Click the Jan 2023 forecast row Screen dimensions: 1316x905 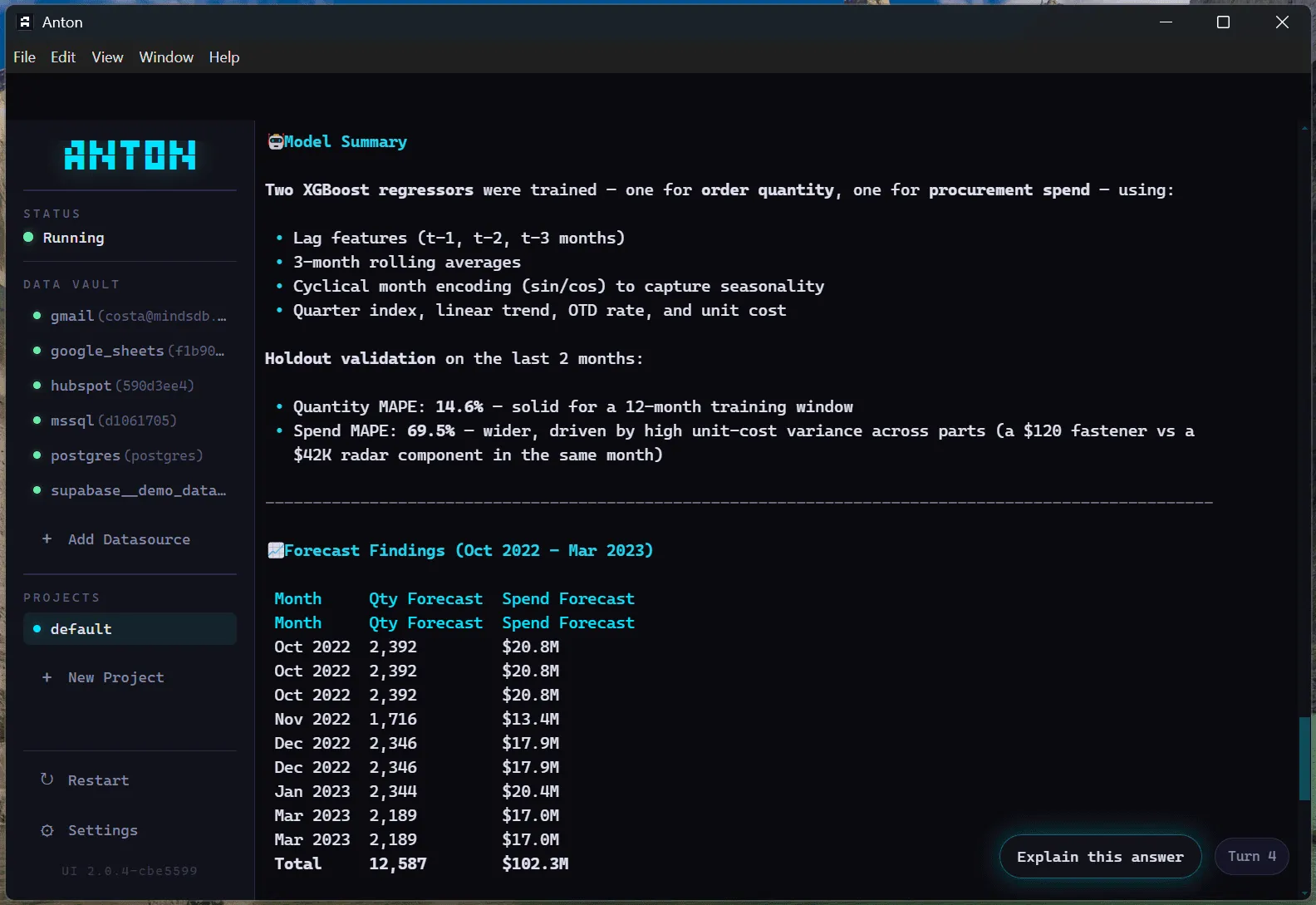point(417,791)
